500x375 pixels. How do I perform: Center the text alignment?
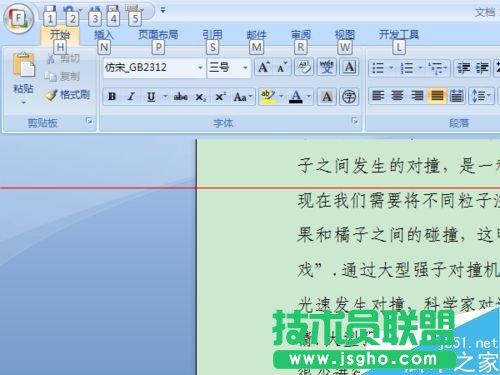[x=397, y=96]
